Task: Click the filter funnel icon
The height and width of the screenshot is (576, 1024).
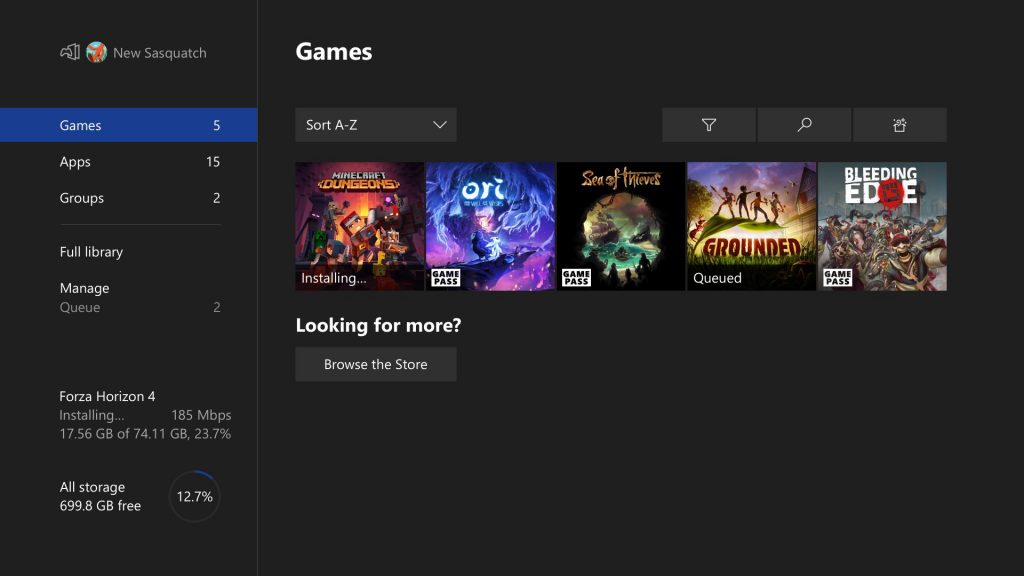Action: (709, 125)
